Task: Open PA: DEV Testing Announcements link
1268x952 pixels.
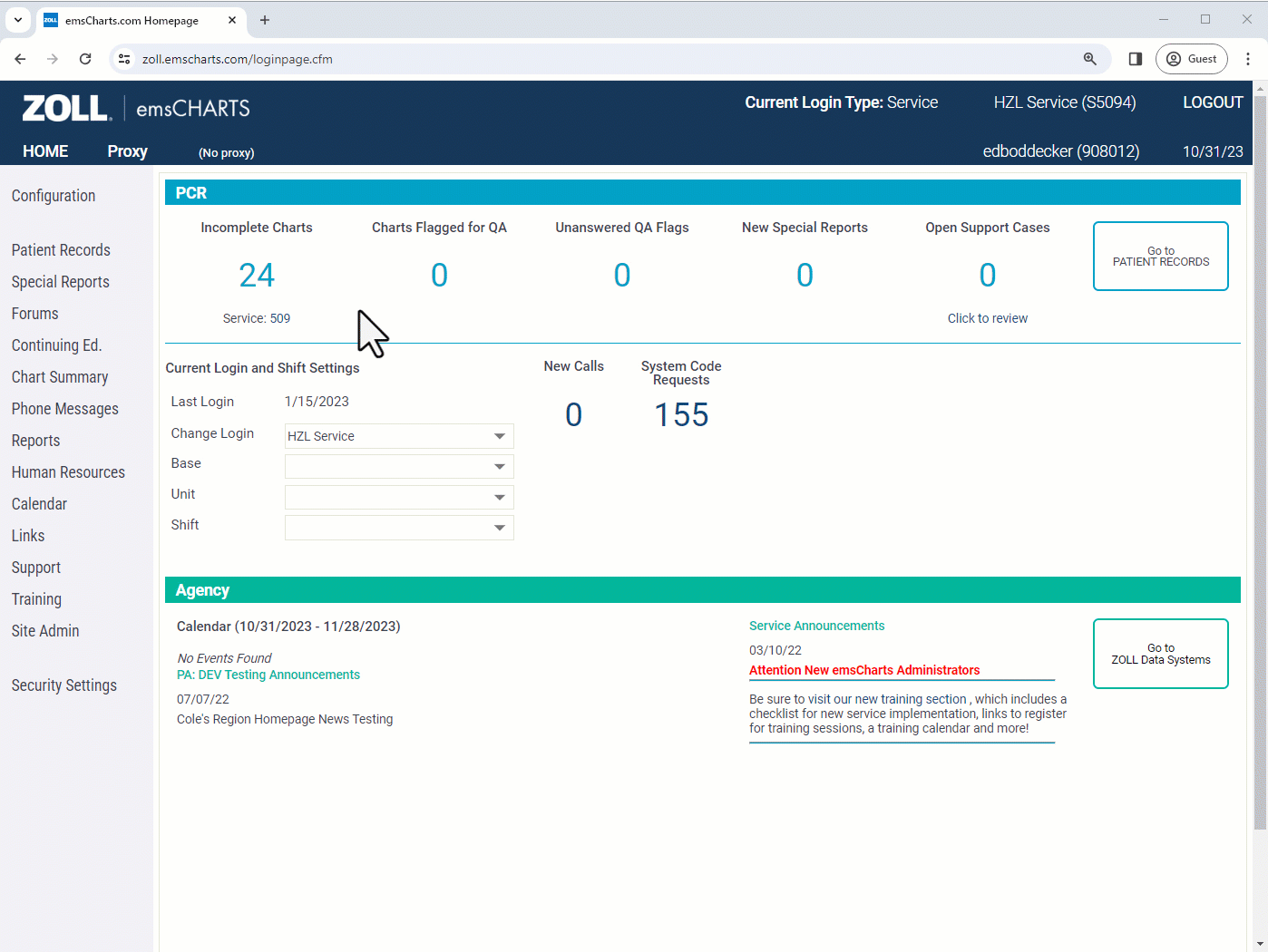Action: [x=268, y=675]
